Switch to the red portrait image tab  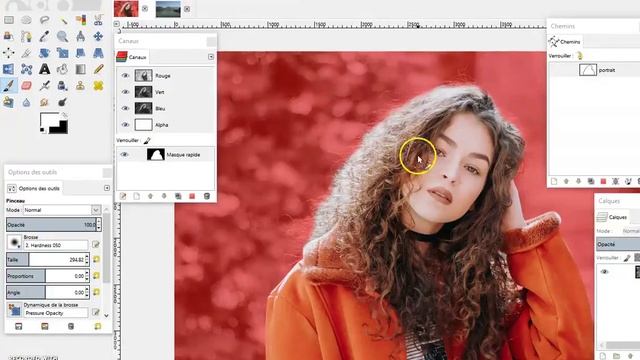(126, 9)
